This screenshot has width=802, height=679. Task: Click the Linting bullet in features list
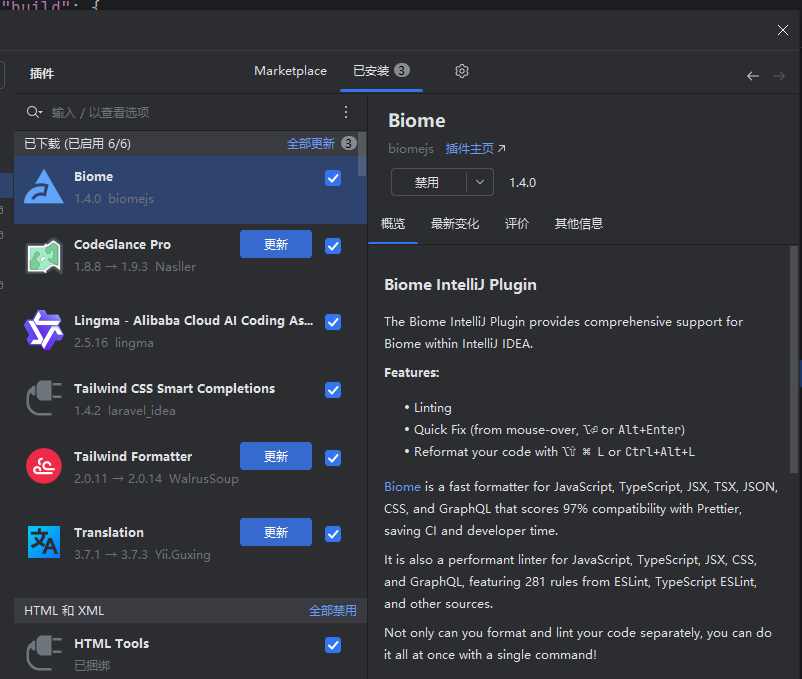tap(433, 408)
